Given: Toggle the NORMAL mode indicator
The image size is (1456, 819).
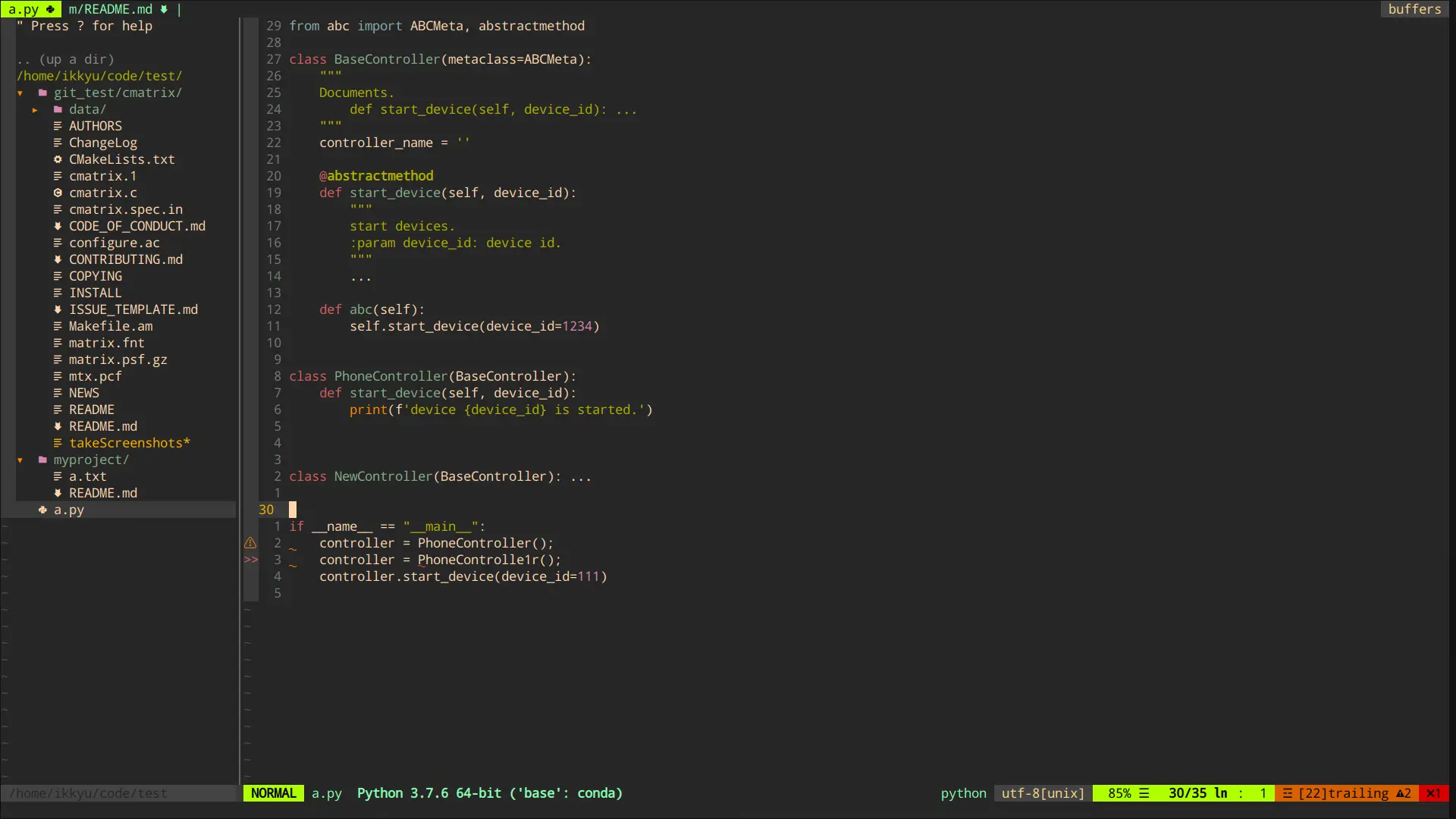Looking at the screenshot, I should (x=273, y=793).
